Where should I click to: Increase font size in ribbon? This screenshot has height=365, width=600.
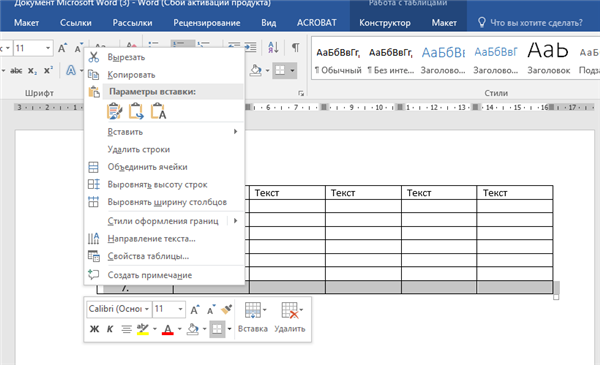(62, 48)
